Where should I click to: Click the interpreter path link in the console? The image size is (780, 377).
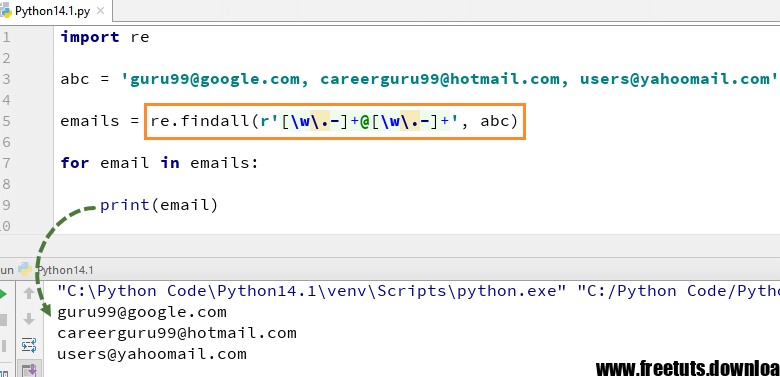tap(312, 291)
